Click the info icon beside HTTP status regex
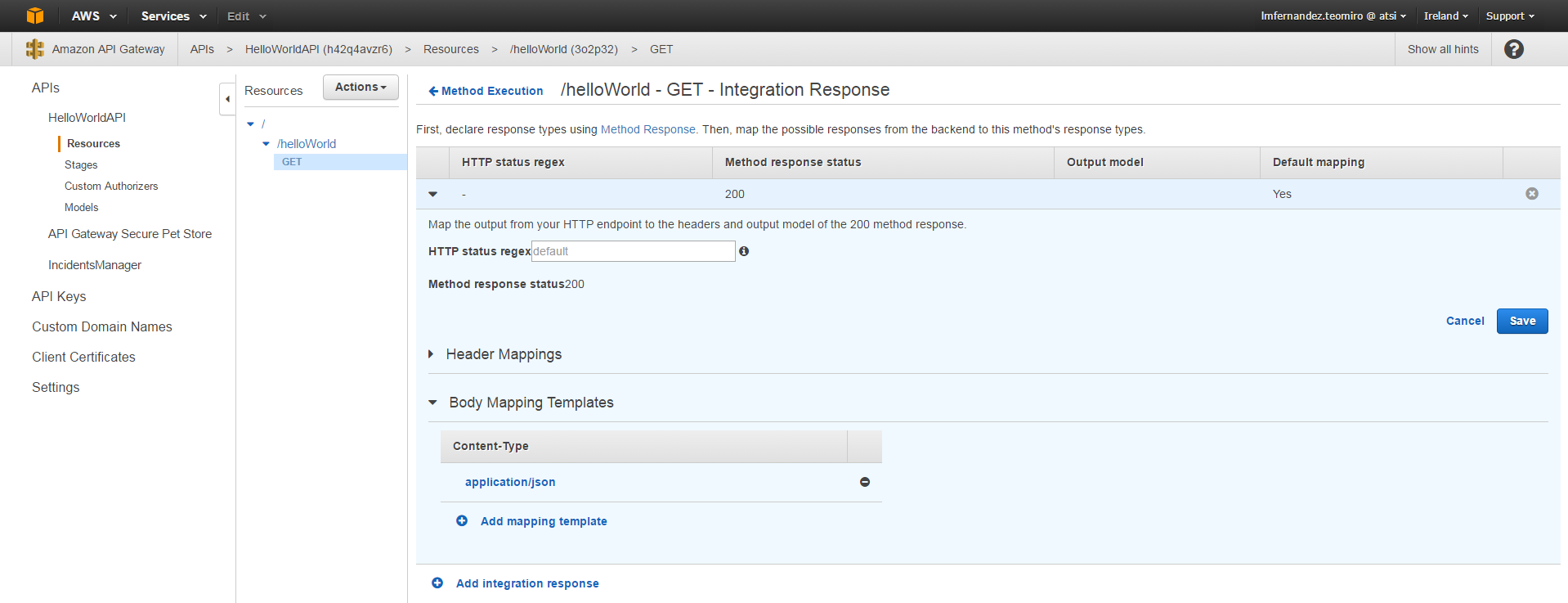 [x=744, y=251]
